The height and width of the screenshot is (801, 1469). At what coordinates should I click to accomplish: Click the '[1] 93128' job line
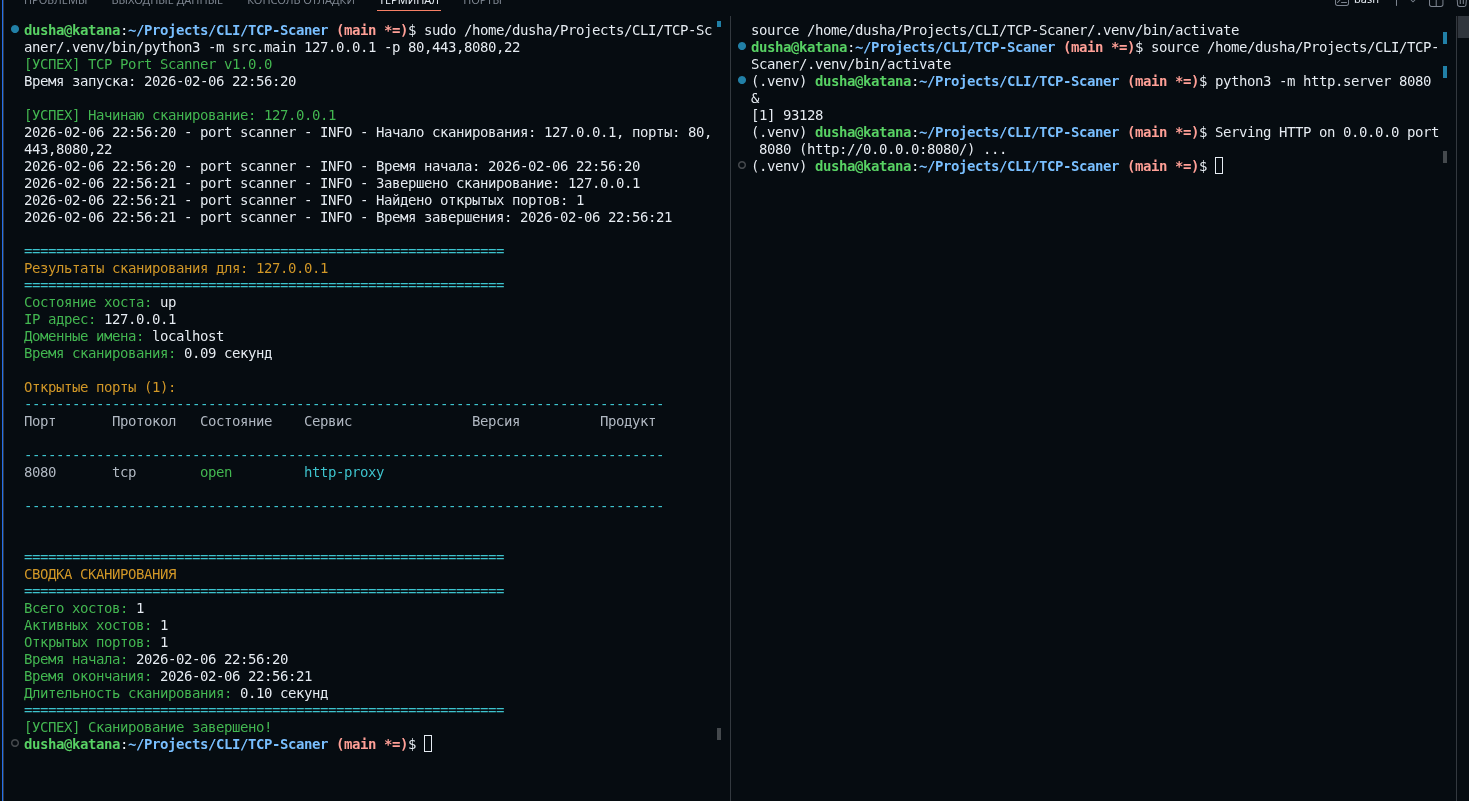(x=787, y=115)
